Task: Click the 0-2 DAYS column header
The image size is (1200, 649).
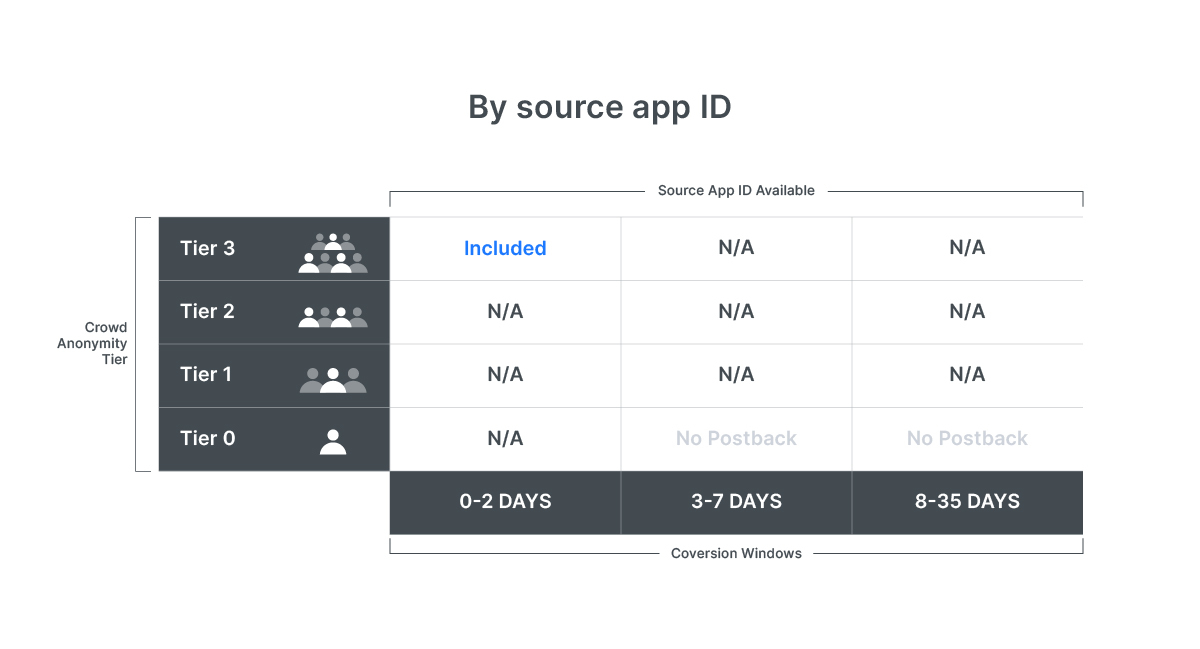Action: 505,502
